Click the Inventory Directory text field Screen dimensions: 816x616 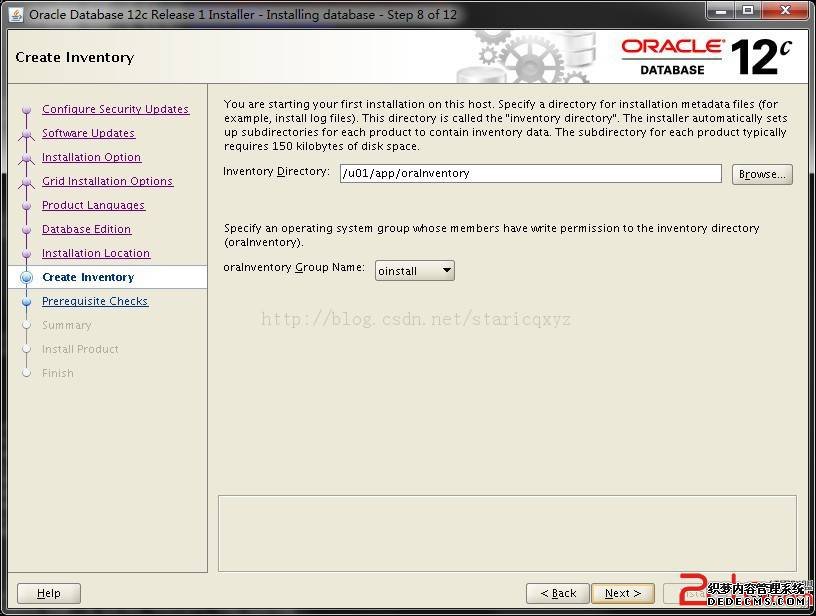530,173
